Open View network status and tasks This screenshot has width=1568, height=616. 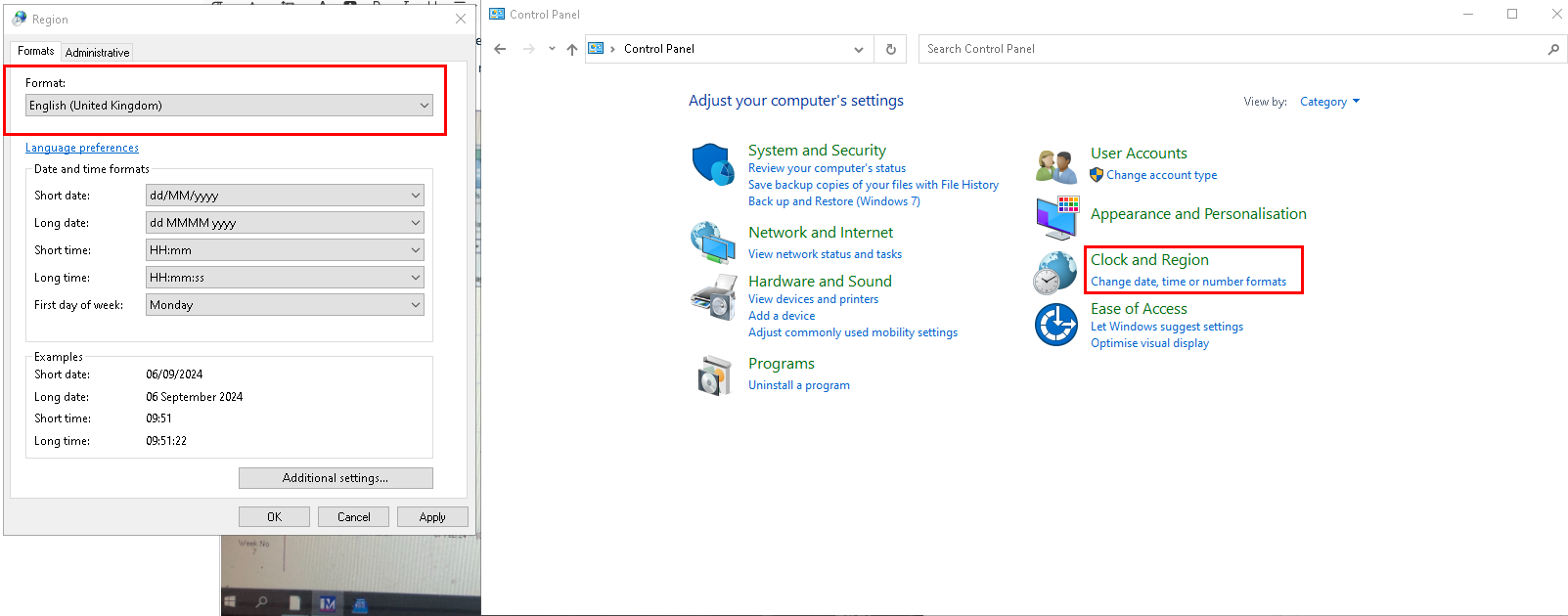[825, 254]
